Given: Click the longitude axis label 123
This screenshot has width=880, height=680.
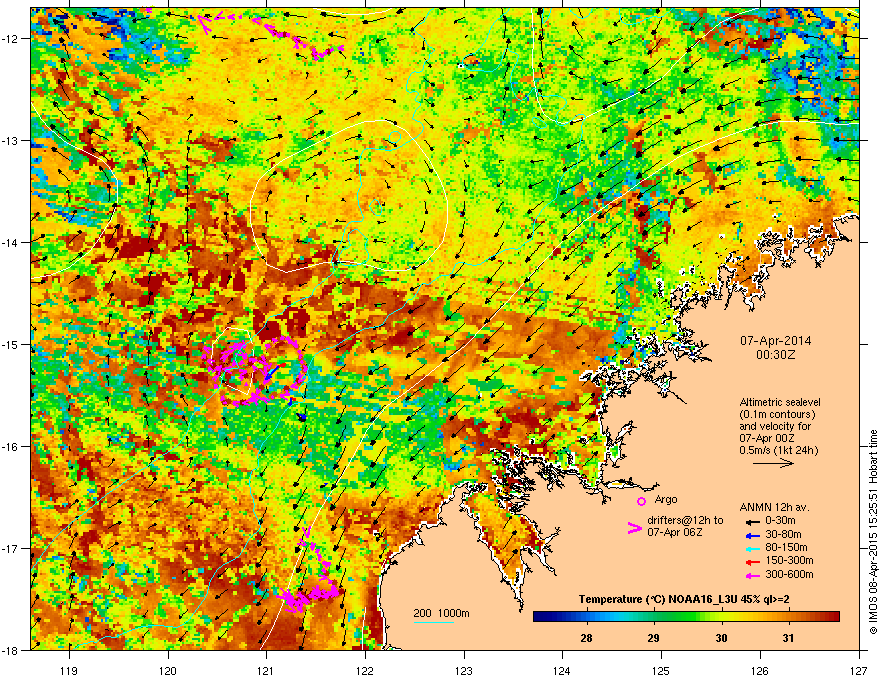Looking at the screenshot, I should coord(464,670).
